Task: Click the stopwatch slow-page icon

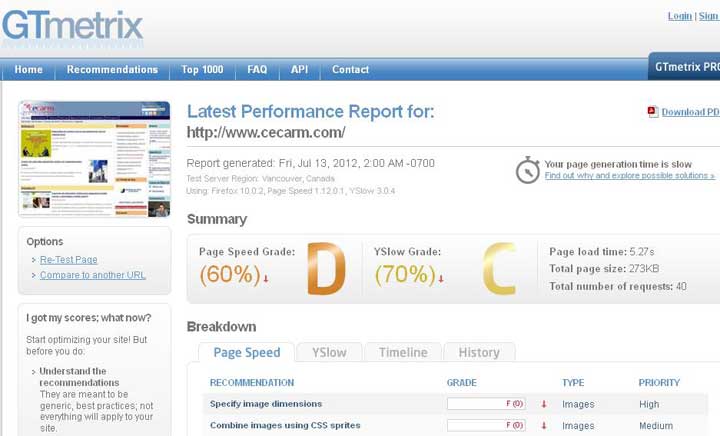Action: coord(528,170)
